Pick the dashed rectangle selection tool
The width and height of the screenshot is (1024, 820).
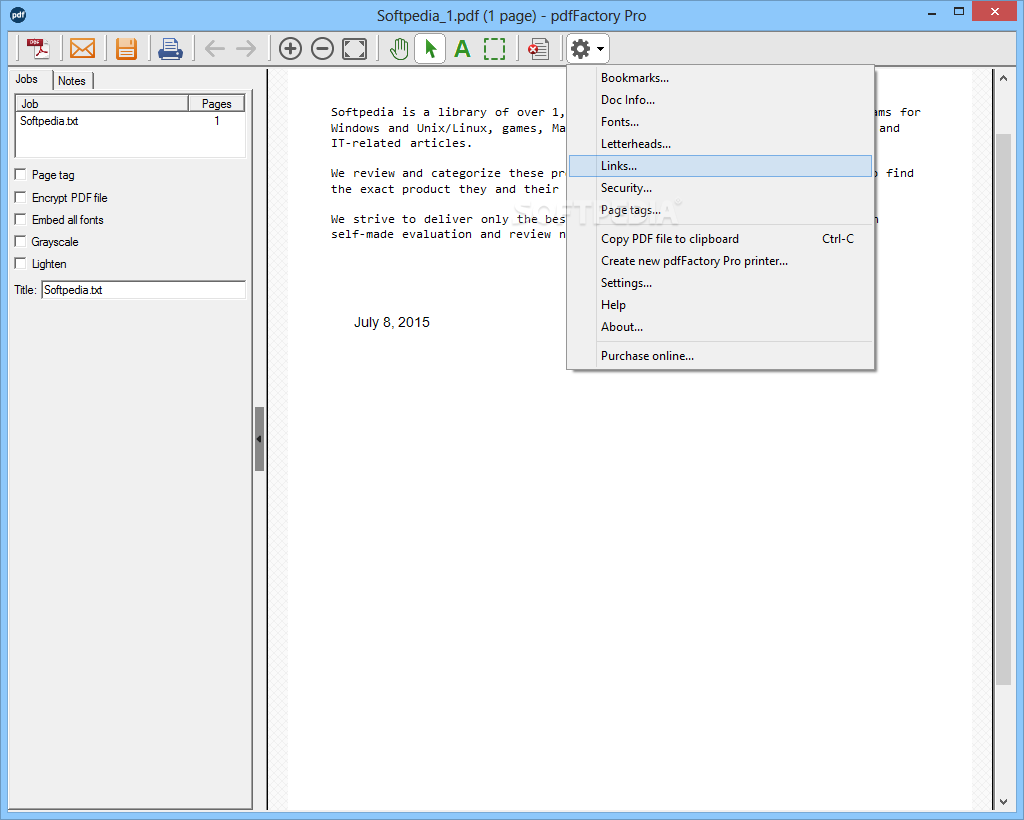pyautogui.click(x=494, y=48)
